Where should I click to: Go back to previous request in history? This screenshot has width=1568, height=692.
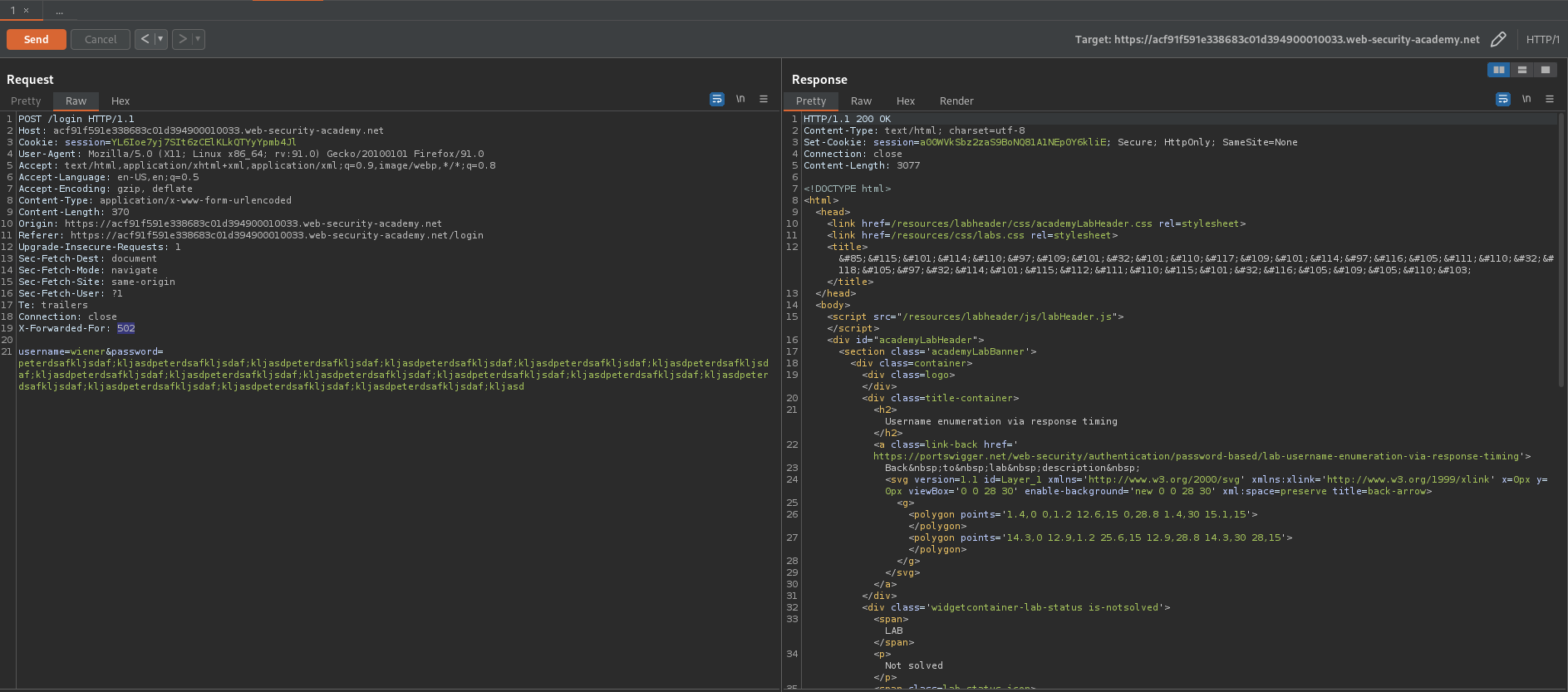point(145,39)
